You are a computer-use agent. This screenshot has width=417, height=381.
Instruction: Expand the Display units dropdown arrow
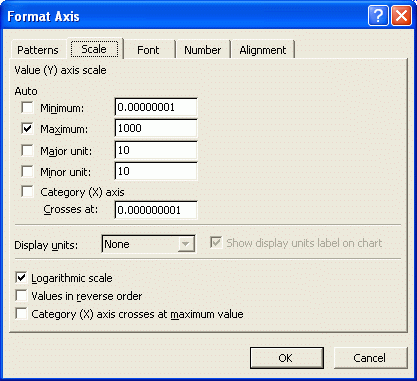coord(186,244)
